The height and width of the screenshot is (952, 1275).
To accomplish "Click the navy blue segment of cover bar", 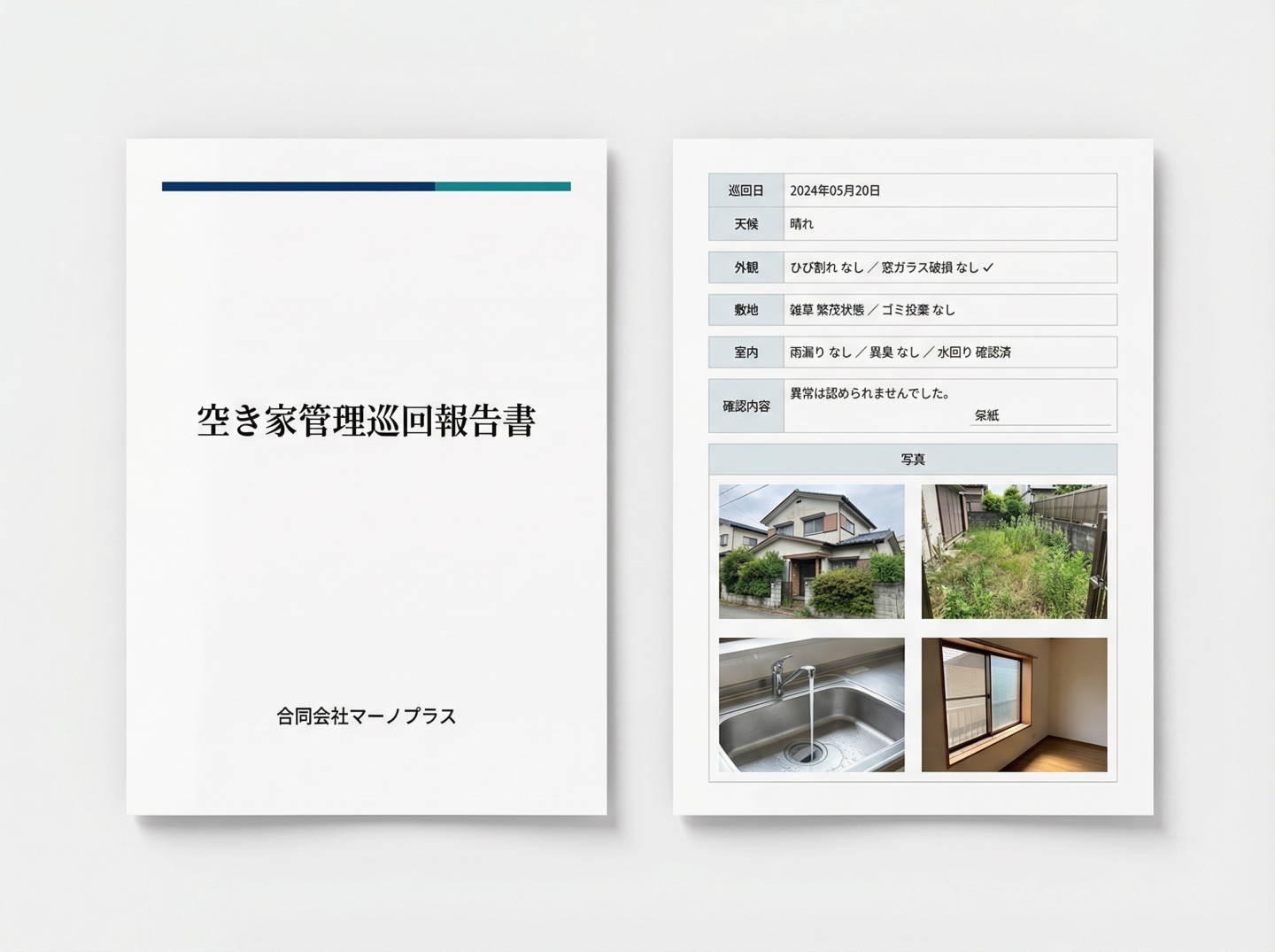I will [x=297, y=187].
